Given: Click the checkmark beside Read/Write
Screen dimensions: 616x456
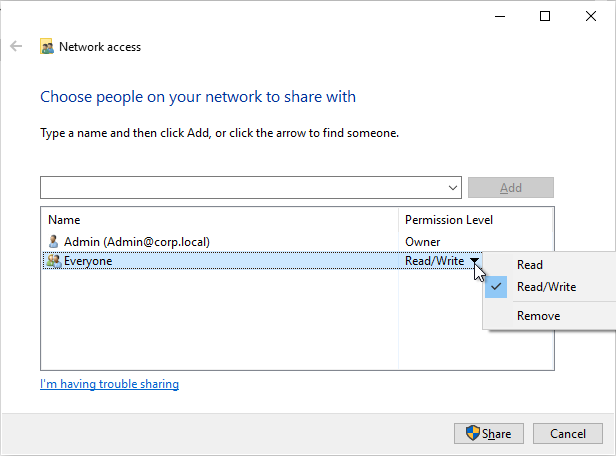Looking at the screenshot, I should (496, 287).
